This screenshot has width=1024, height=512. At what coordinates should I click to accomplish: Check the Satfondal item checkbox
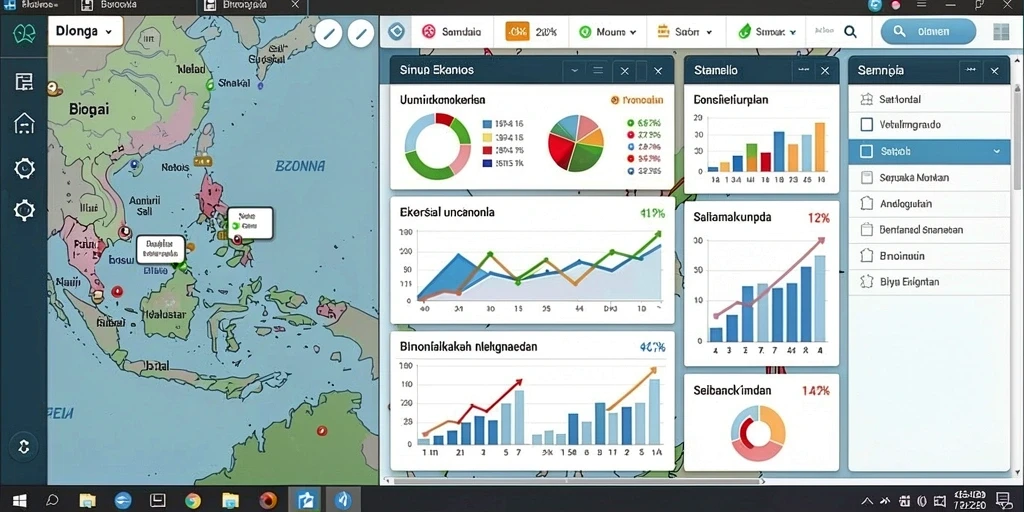(x=867, y=99)
